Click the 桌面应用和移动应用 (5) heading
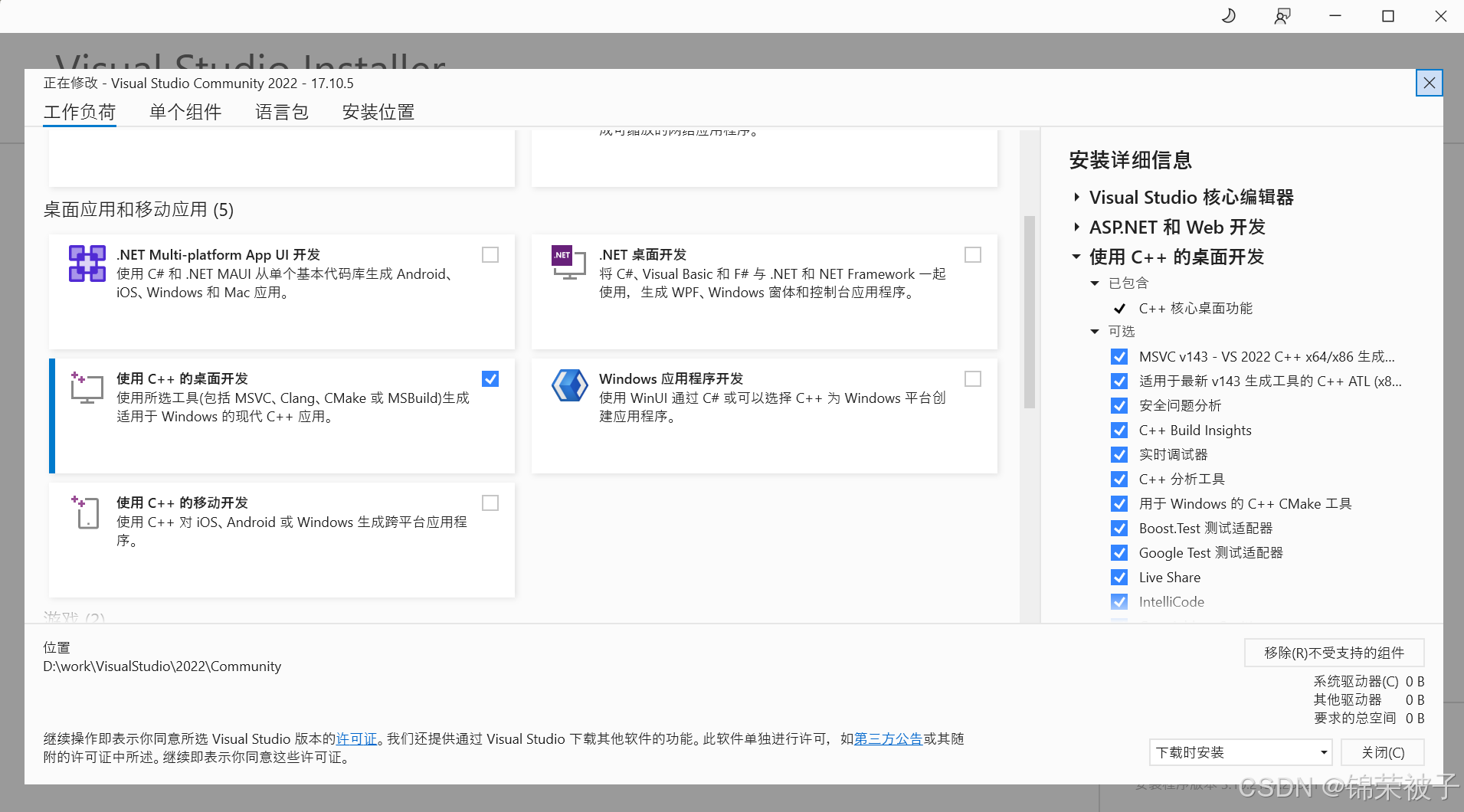Screen dimensions: 1464x812 click(139, 210)
